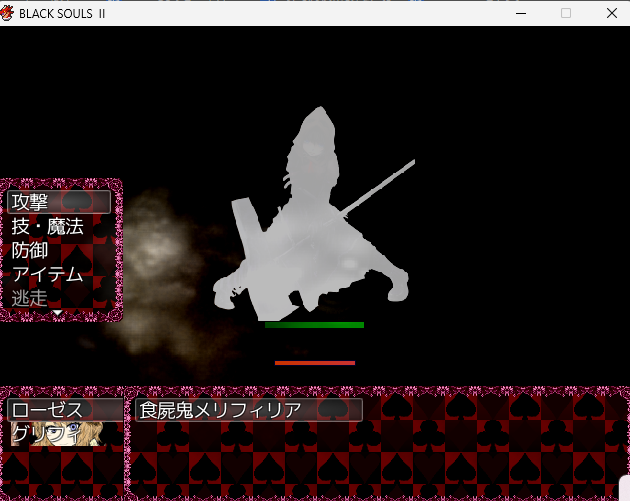Click the BLACK SOULS II window title text

(62, 14)
